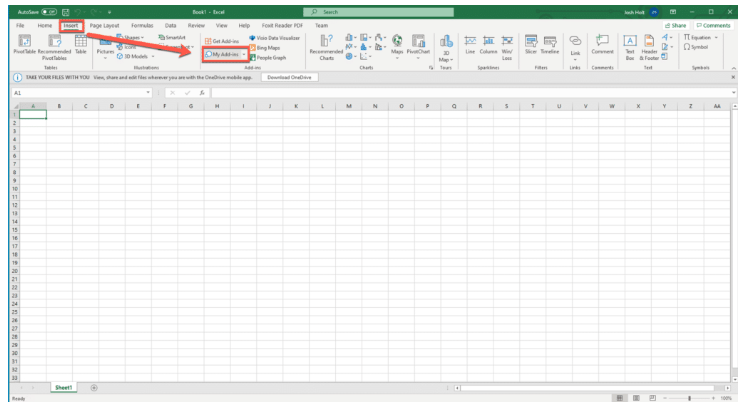Insert the People Graph add-in
Image resolution: width=743 pixels, height=411 pixels.
(x=268, y=58)
